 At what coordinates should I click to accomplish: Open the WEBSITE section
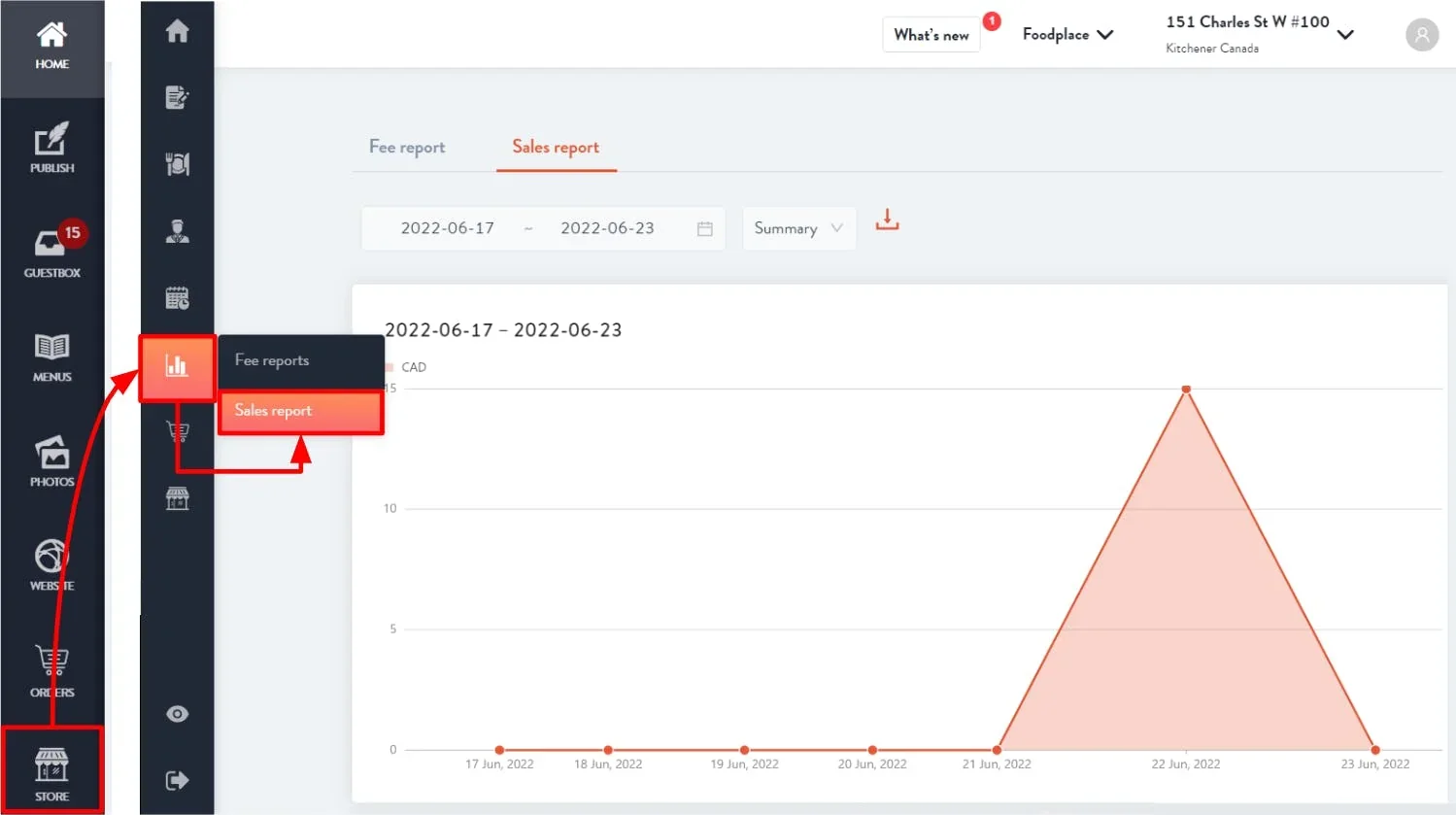pyautogui.click(x=52, y=565)
